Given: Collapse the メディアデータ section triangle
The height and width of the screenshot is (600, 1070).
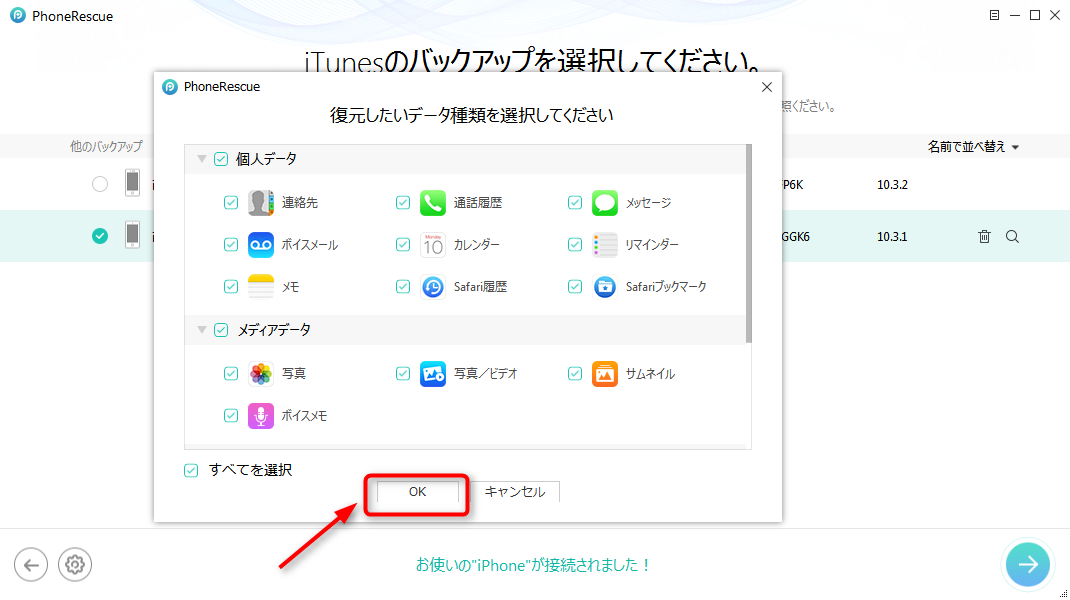Looking at the screenshot, I should tap(202, 330).
